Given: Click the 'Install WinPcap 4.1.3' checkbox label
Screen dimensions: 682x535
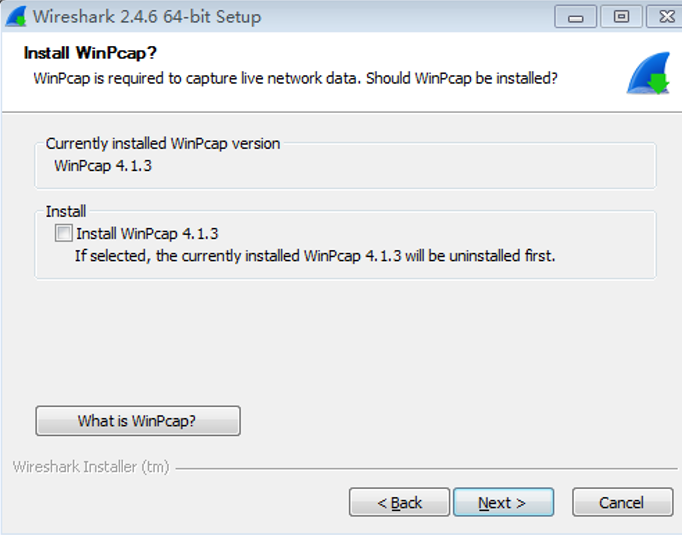Looking at the screenshot, I should (x=147, y=234).
